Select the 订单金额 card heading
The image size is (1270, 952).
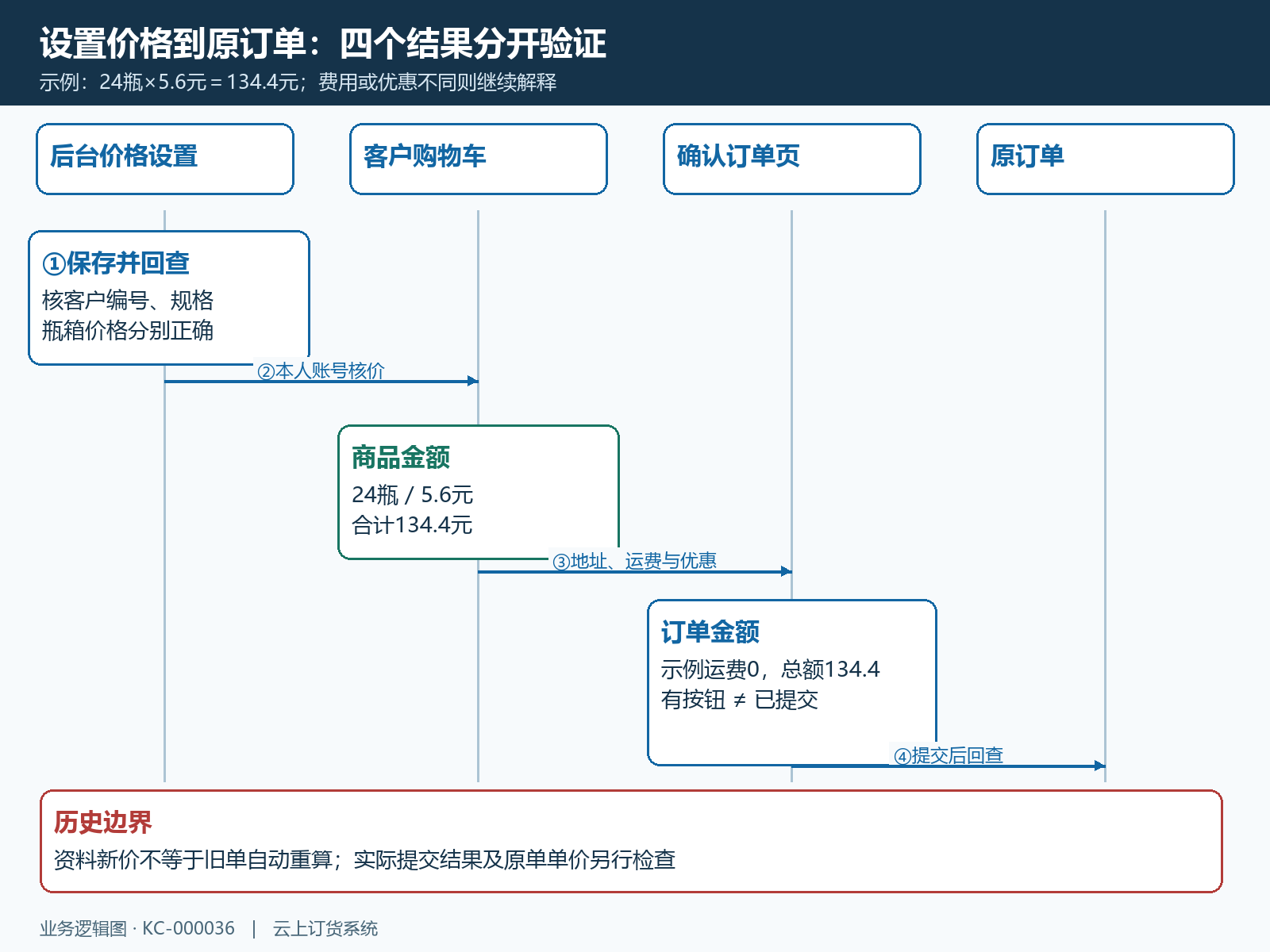click(710, 631)
